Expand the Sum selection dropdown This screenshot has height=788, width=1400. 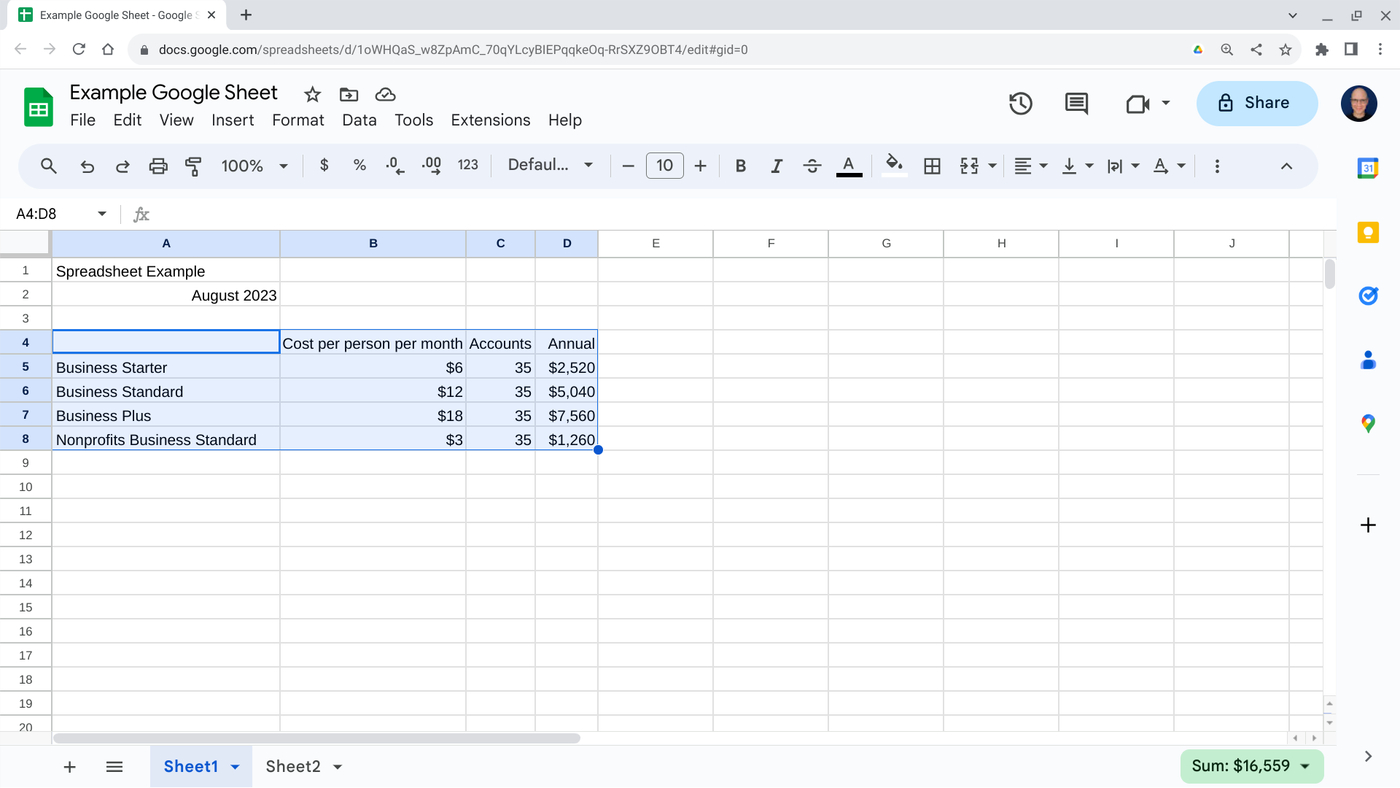[1305, 765]
